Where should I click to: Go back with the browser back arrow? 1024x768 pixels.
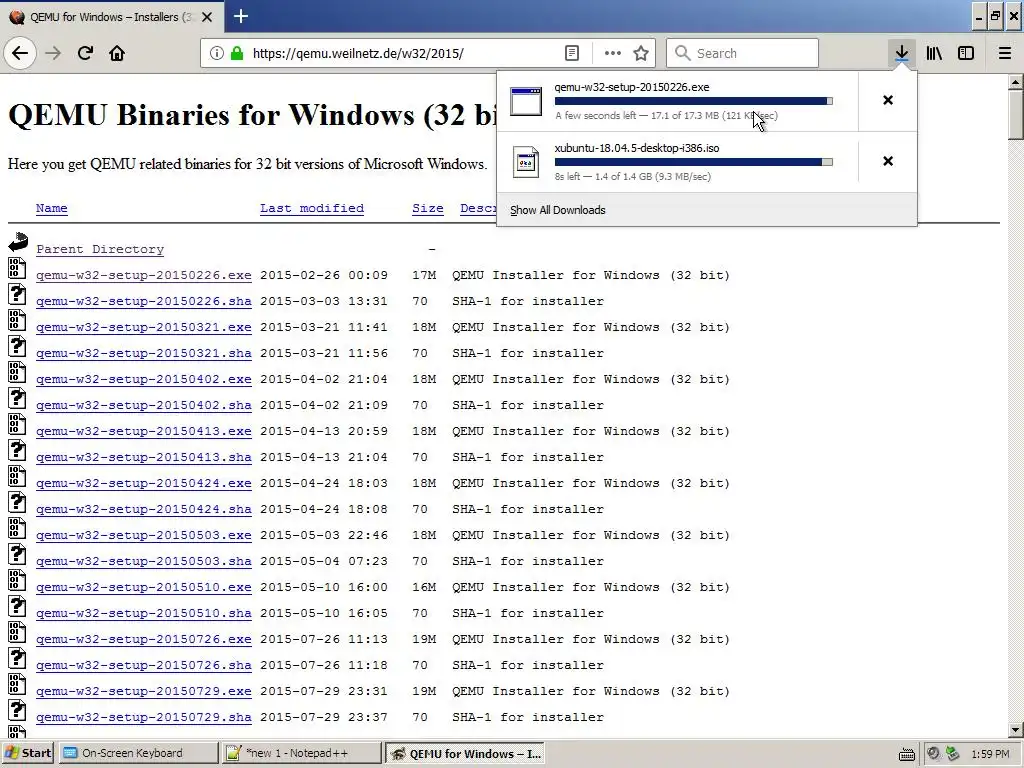coord(20,53)
